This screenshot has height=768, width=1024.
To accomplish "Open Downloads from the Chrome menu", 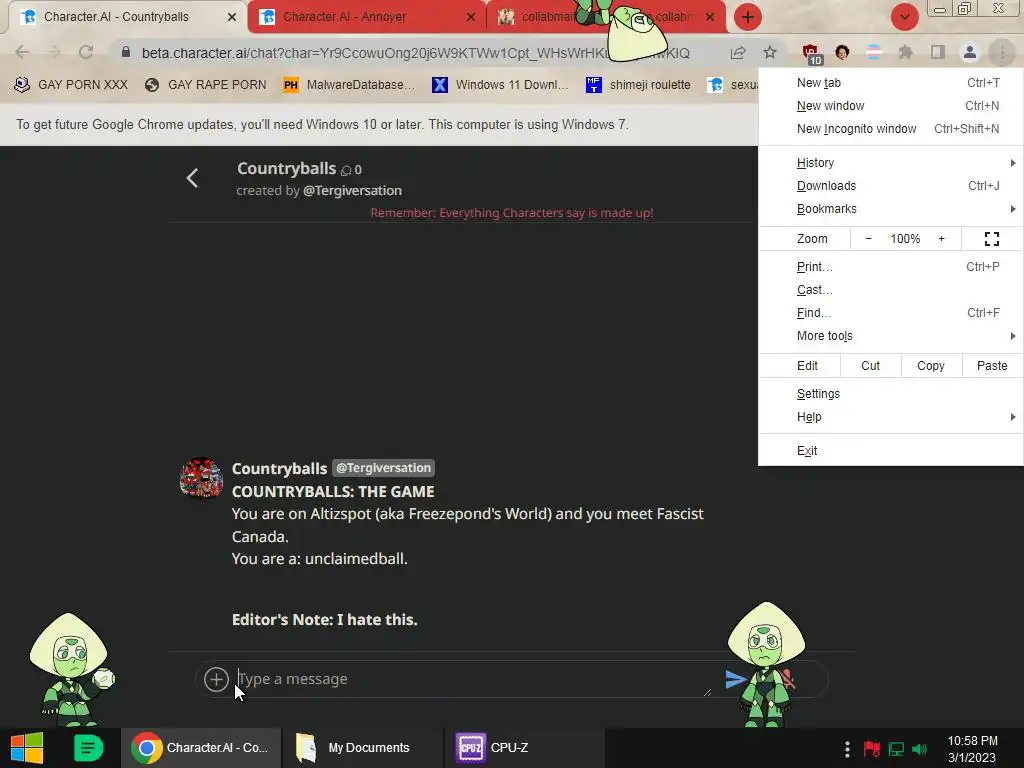I will (891, 185).
